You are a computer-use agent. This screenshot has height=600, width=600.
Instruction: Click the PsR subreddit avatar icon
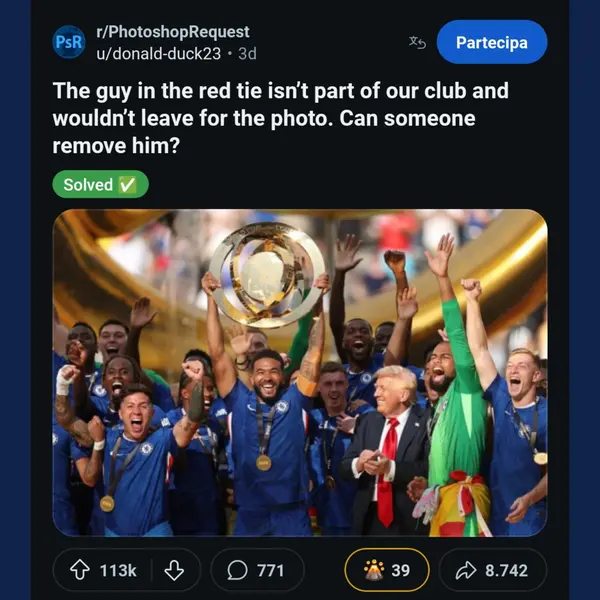coord(69,43)
